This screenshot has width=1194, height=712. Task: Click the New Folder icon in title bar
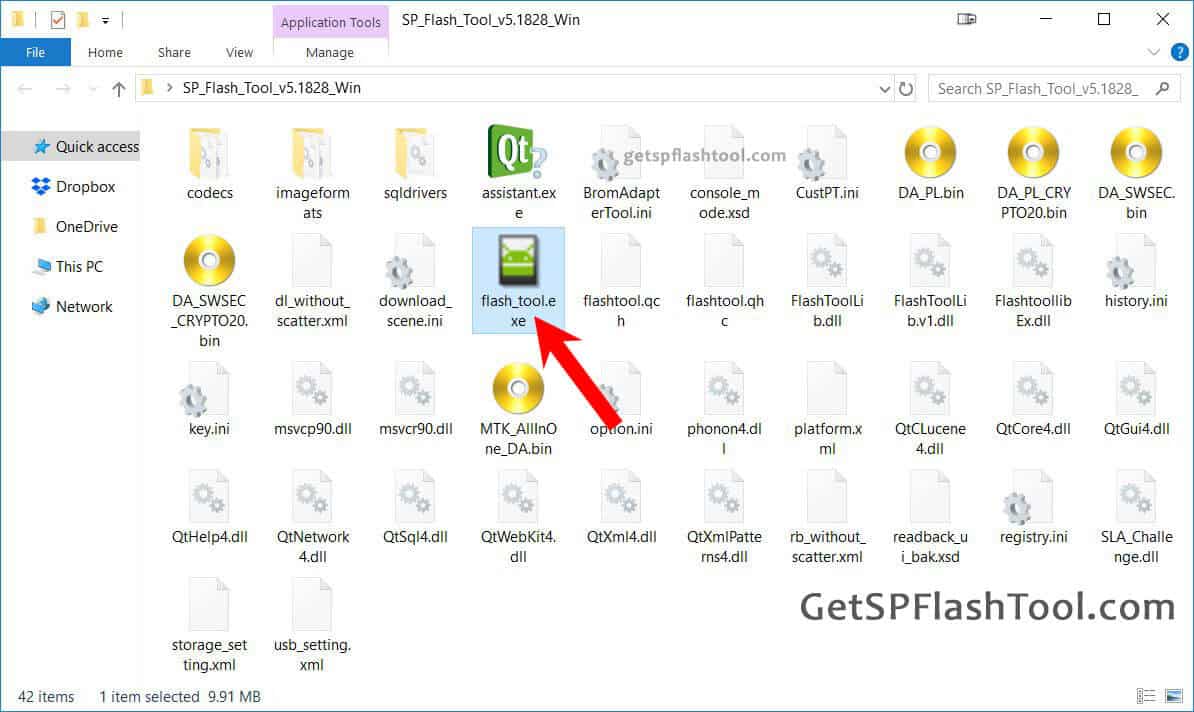82,20
